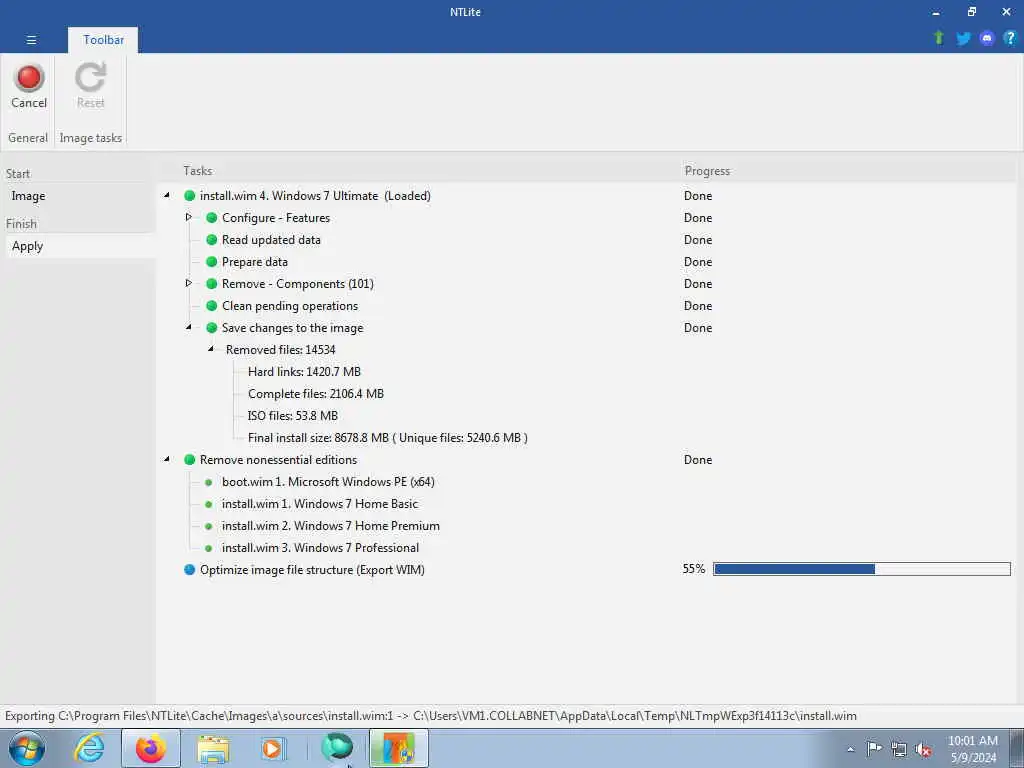Open Internet Explorer from the taskbar
The width and height of the screenshot is (1024, 768).
pyautogui.click(x=89, y=748)
